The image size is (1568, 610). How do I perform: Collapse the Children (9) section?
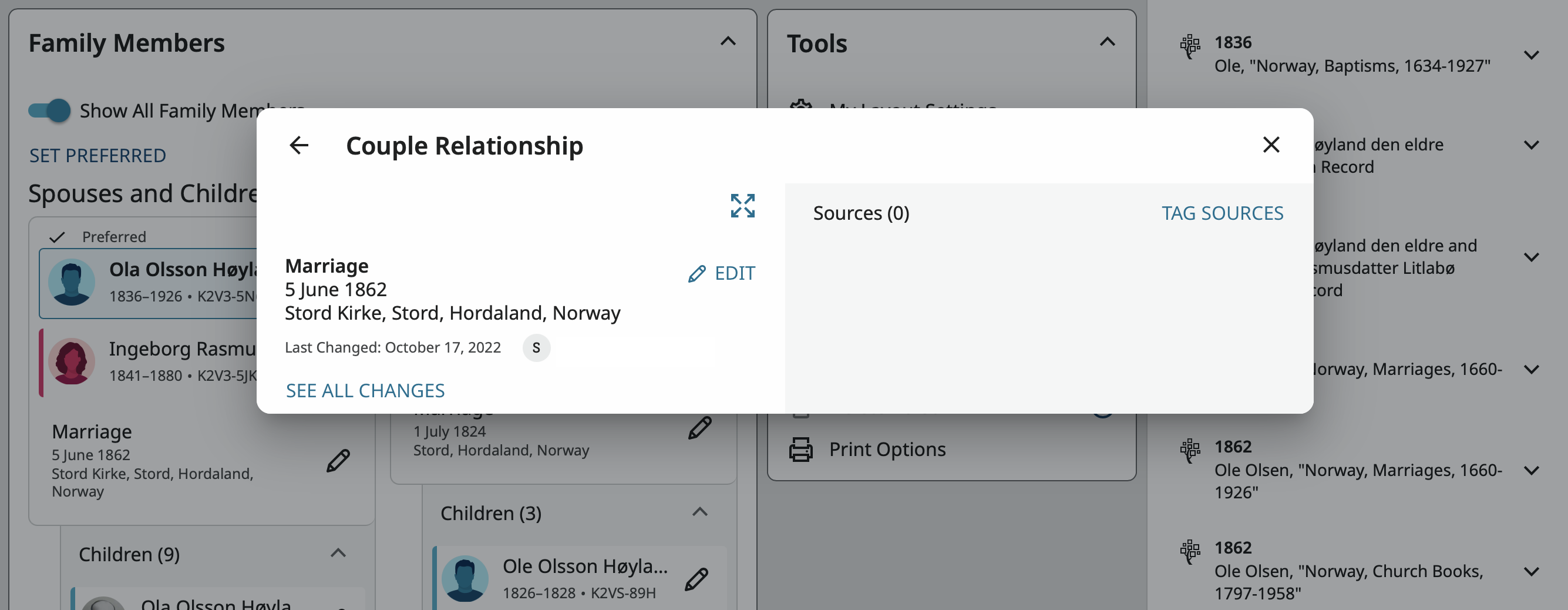338,554
